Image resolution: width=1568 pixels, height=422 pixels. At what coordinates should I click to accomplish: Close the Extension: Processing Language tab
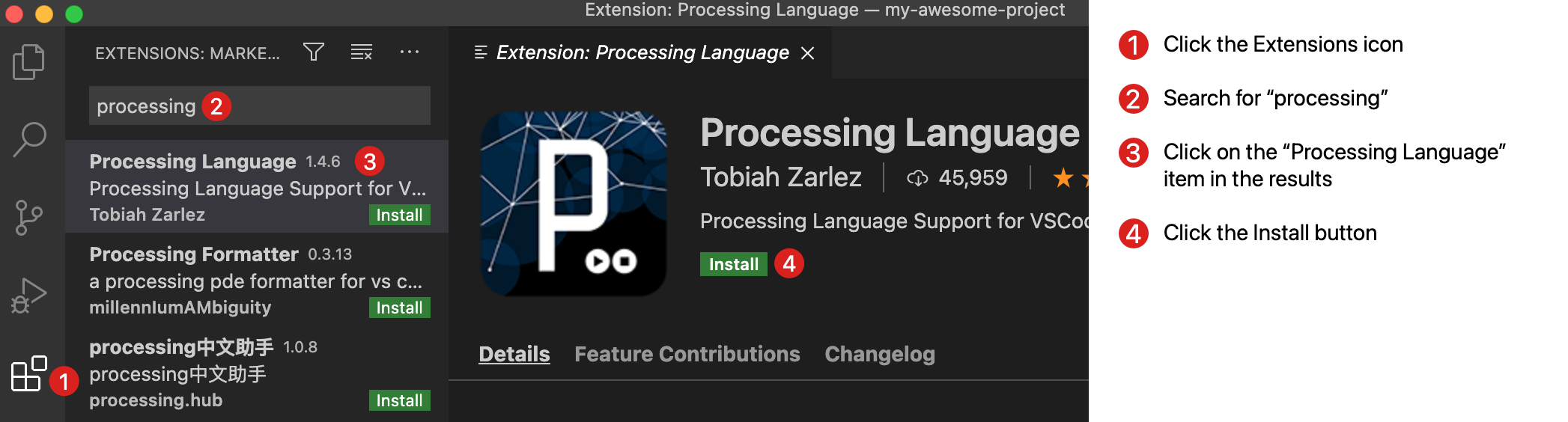(807, 53)
